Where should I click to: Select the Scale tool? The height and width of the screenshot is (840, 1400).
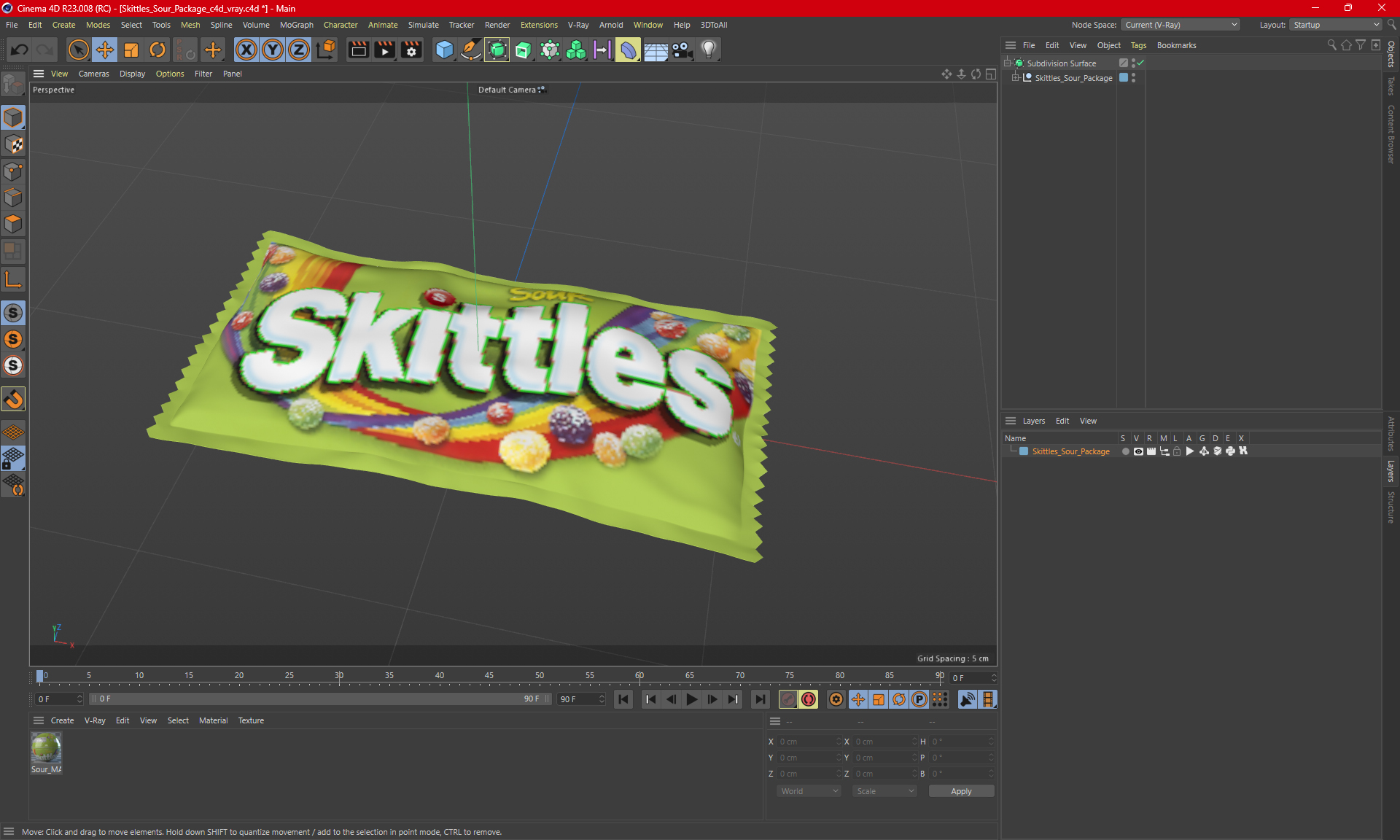[131, 50]
